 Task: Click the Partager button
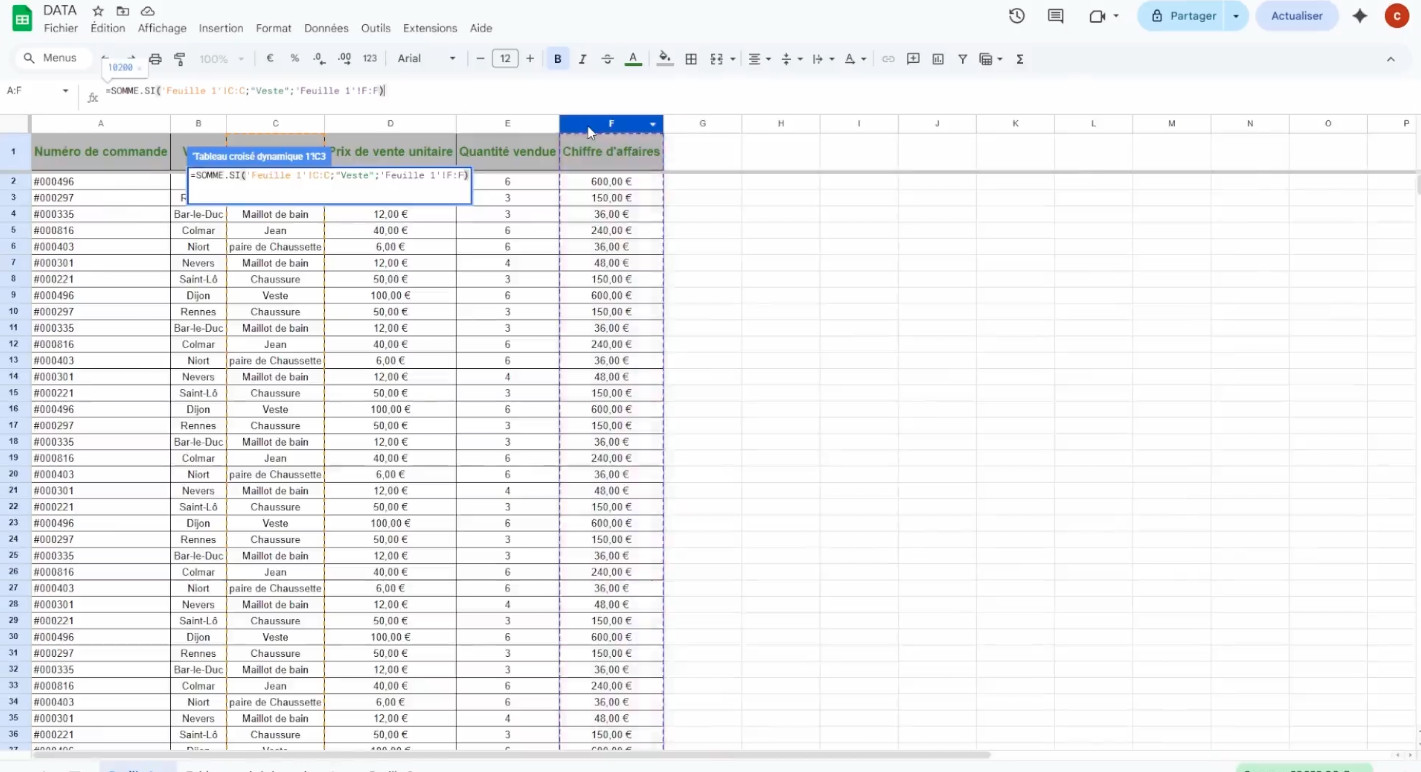click(1183, 16)
